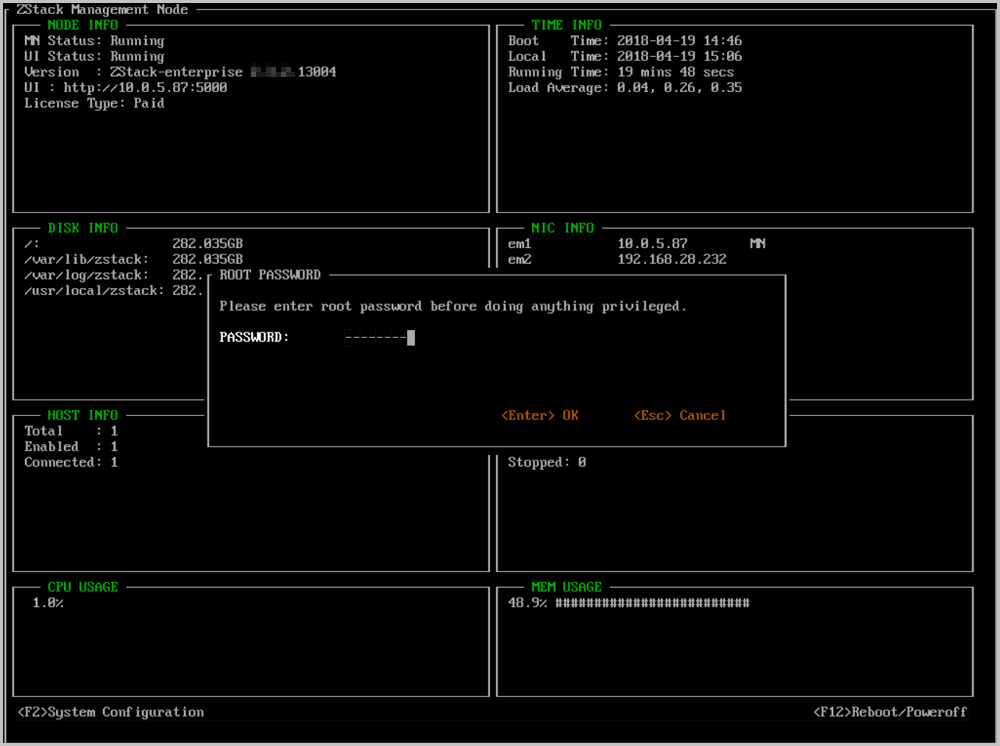Click the Enter OK button
The image size is (1000, 746).
tap(540, 415)
